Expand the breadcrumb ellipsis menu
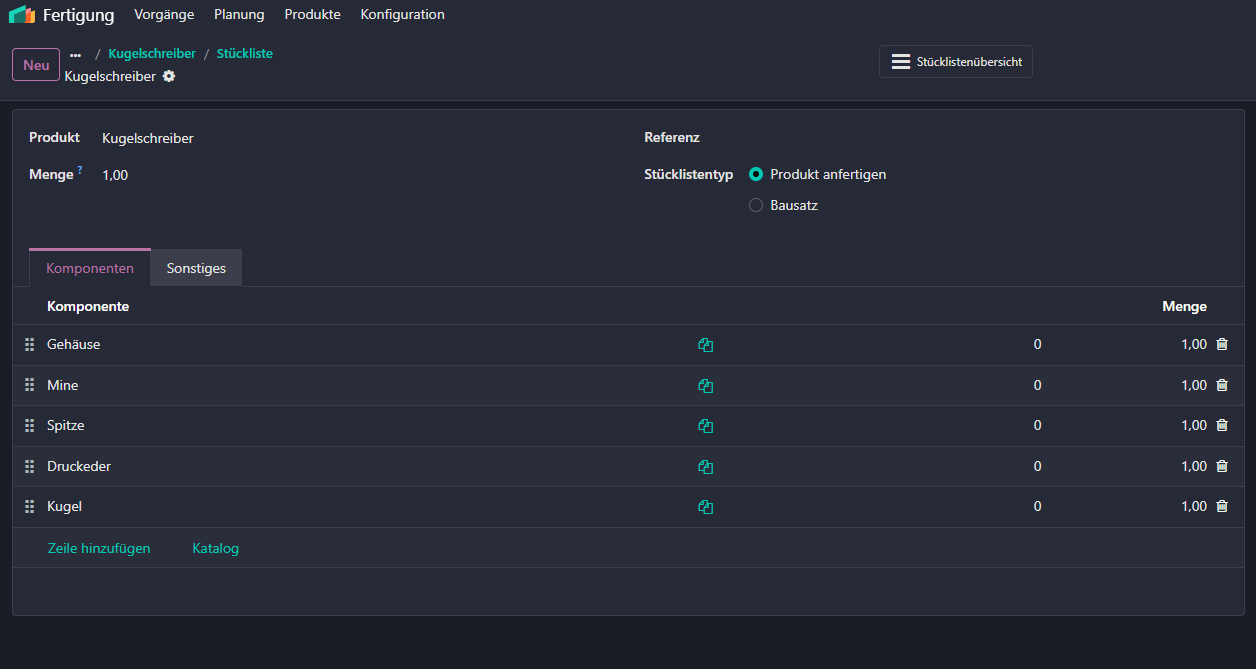The image size is (1256, 669). coord(76,54)
